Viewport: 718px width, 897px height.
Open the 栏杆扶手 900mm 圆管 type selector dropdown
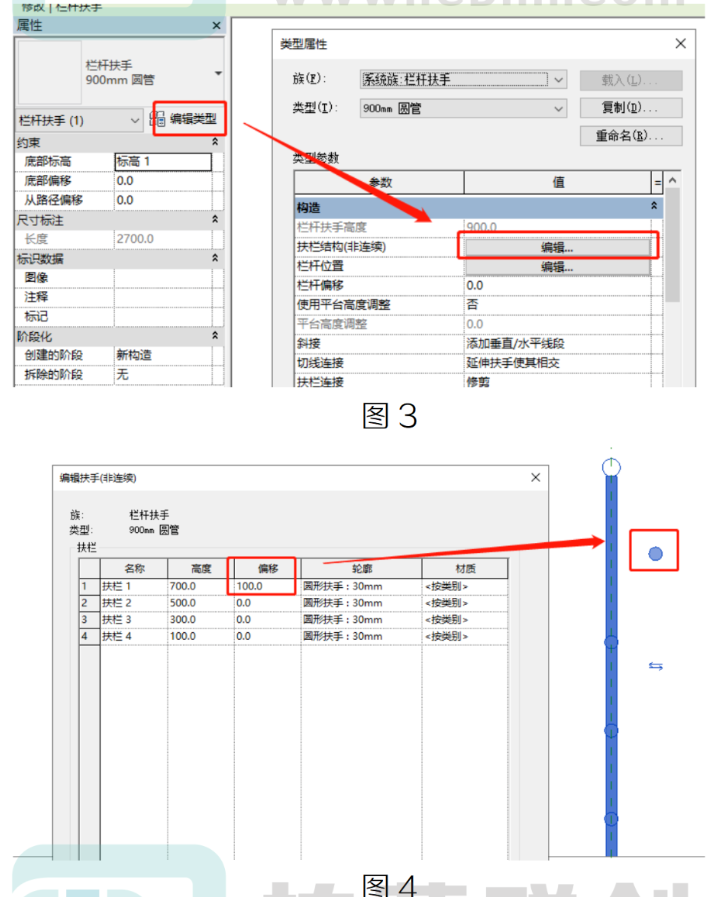(218, 73)
